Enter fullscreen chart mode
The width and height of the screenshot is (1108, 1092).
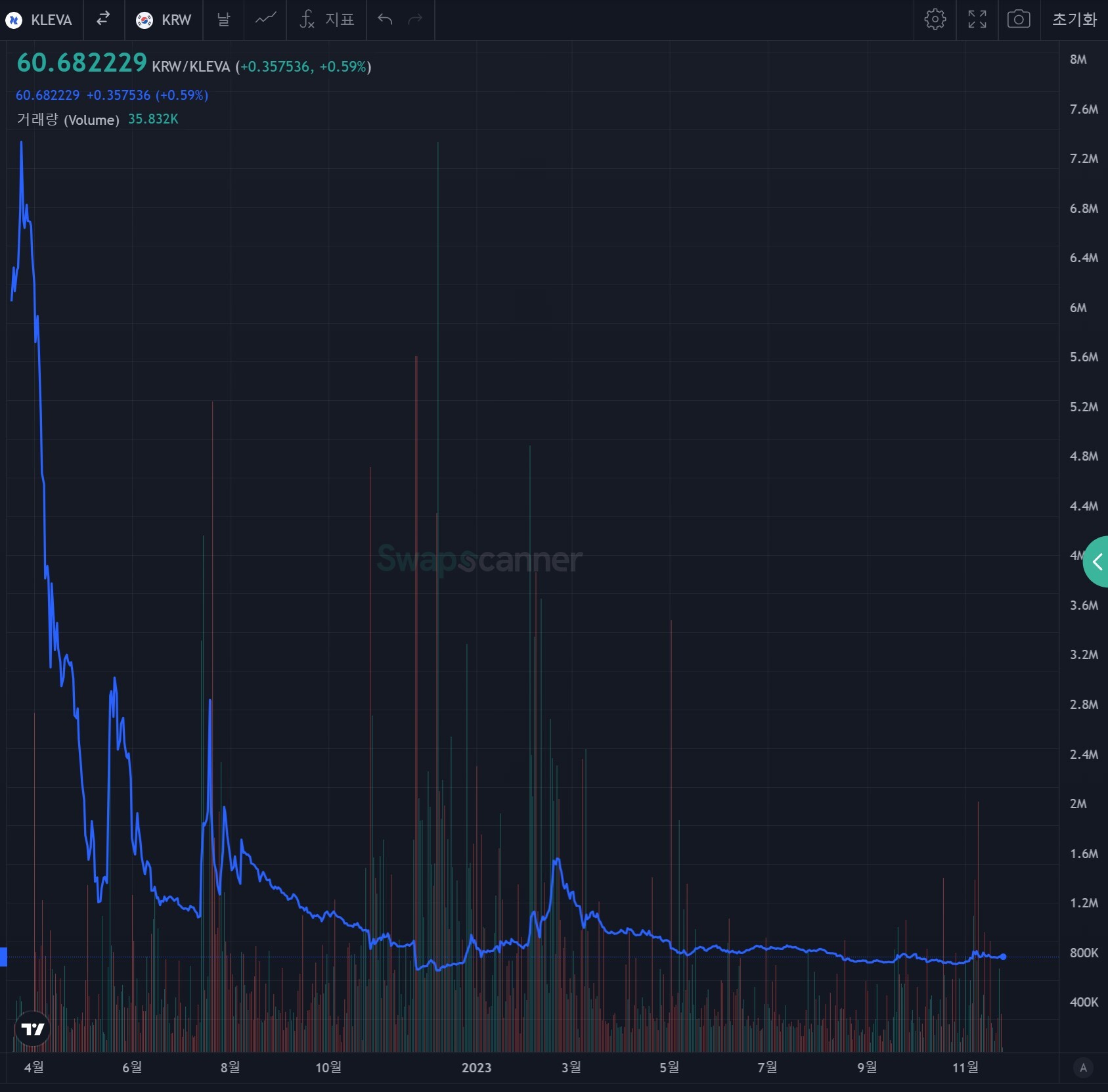[x=977, y=20]
